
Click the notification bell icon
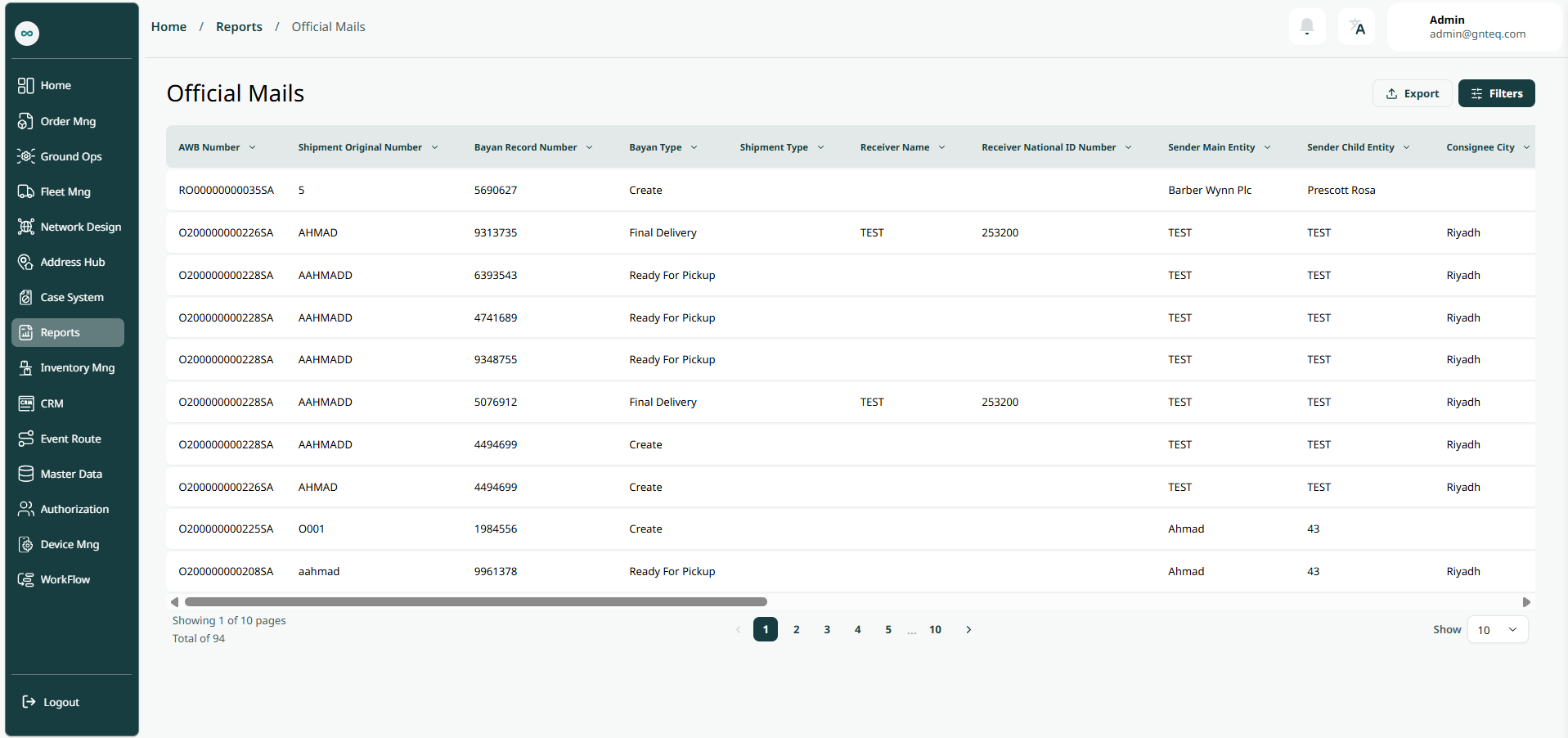point(1306,27)
